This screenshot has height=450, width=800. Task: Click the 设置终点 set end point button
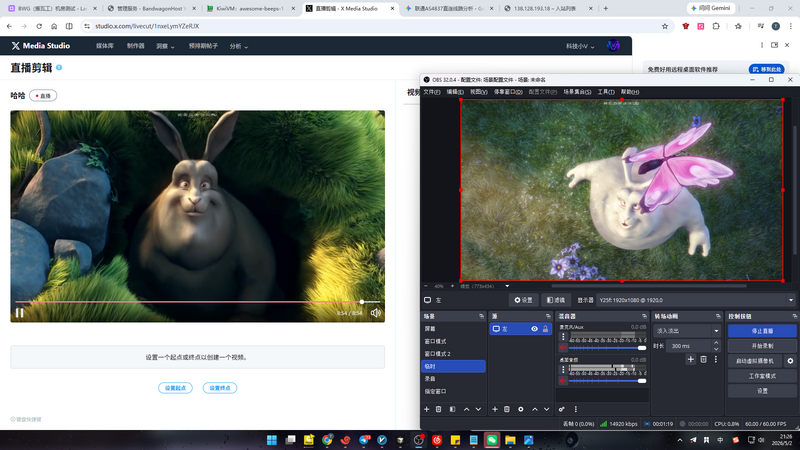coord(220,388)
